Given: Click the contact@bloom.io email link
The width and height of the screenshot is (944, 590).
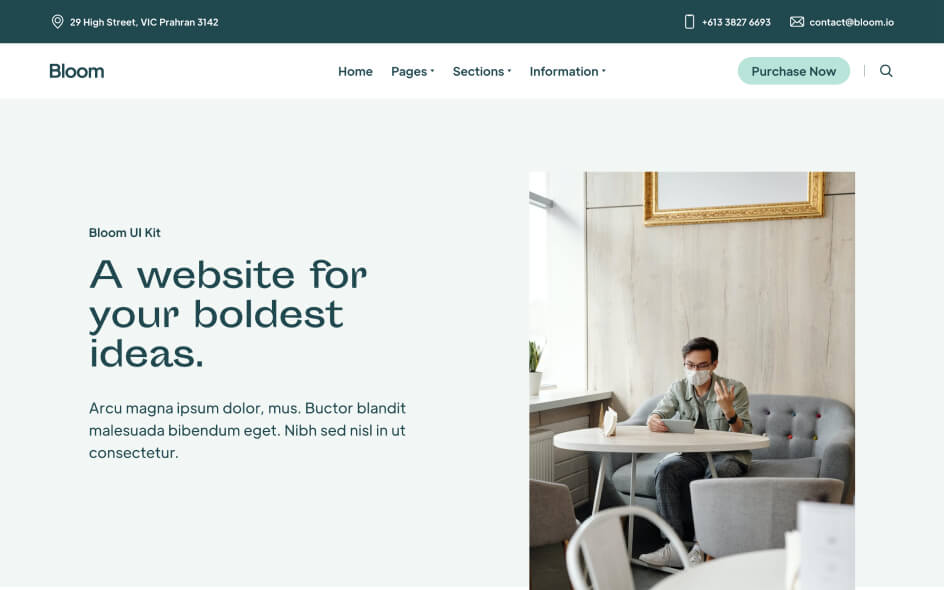Looking at the screenshot, I should (851, 22).
